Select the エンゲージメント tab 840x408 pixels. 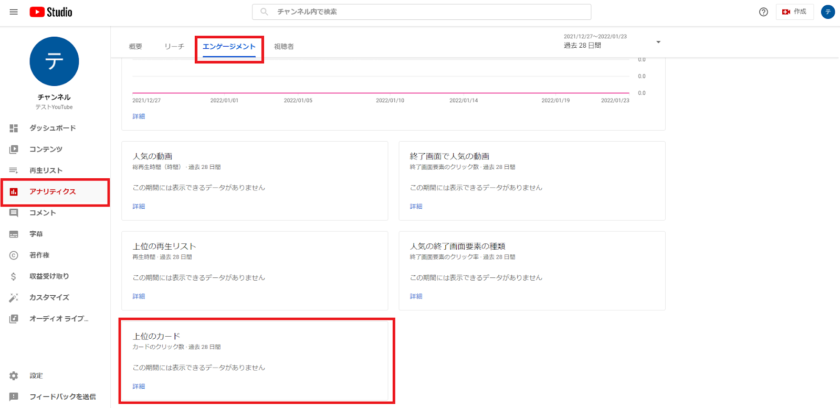coord(229,47)
